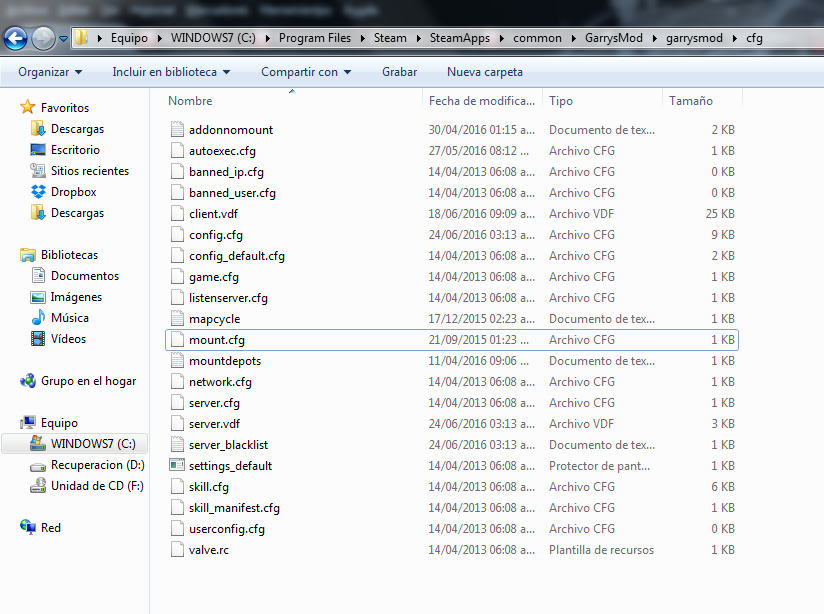Viewport: 824px width, 614px height.
Task: Click the Recuperacion (D:) drive icon
Action: click(x=38, y=466)
